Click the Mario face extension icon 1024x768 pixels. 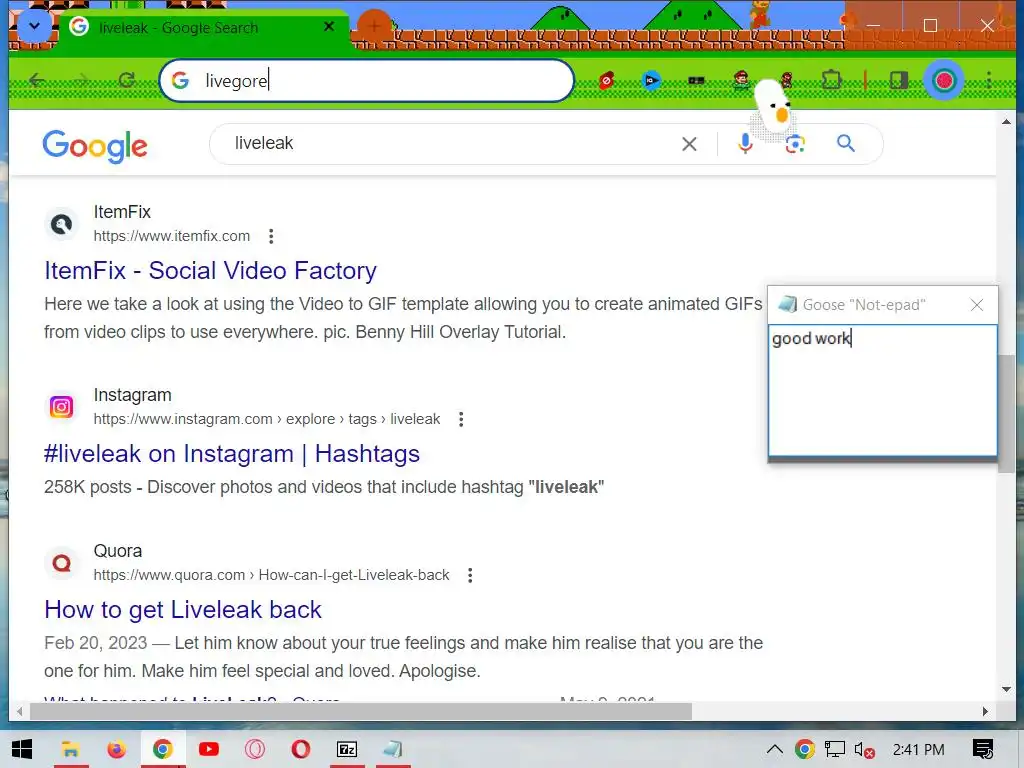741,80
